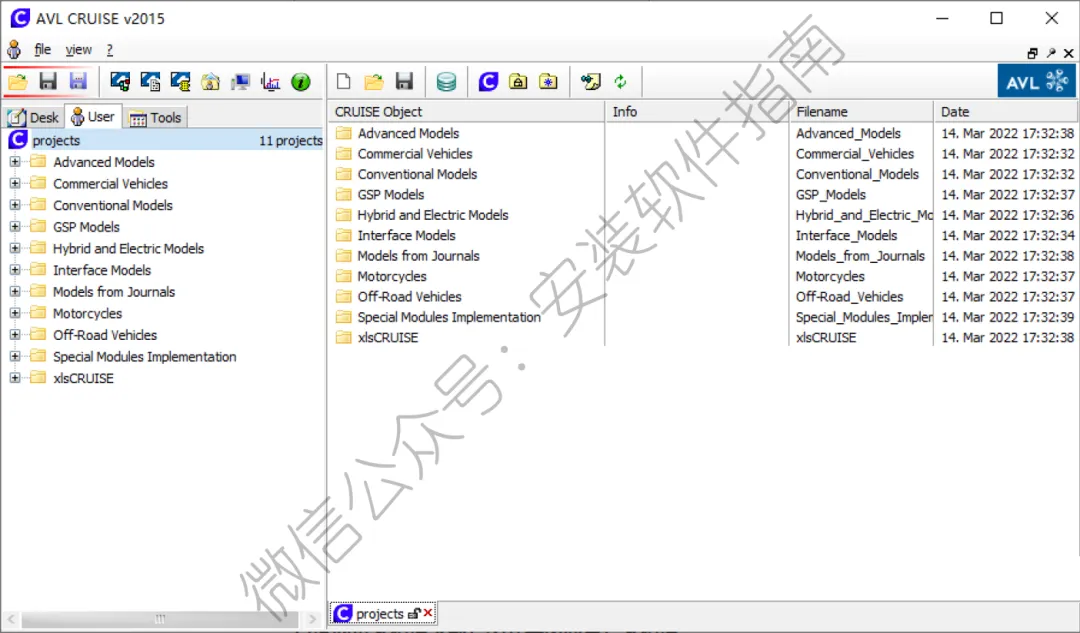Click the chart results icon in toolbar
The width and height of the screenshot is (1080, 633).
point(271,82)
